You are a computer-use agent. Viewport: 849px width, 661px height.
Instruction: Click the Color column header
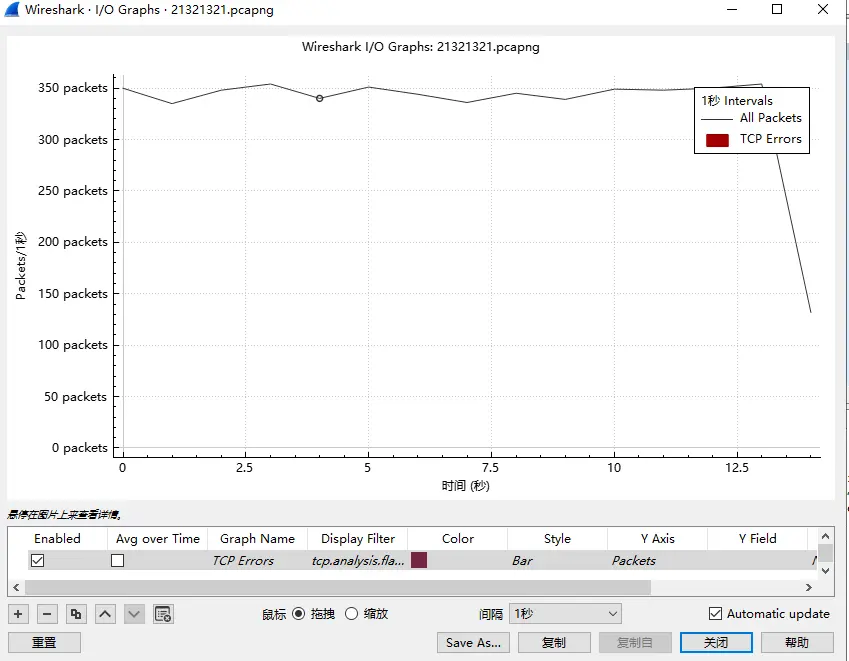click(458, 539)
